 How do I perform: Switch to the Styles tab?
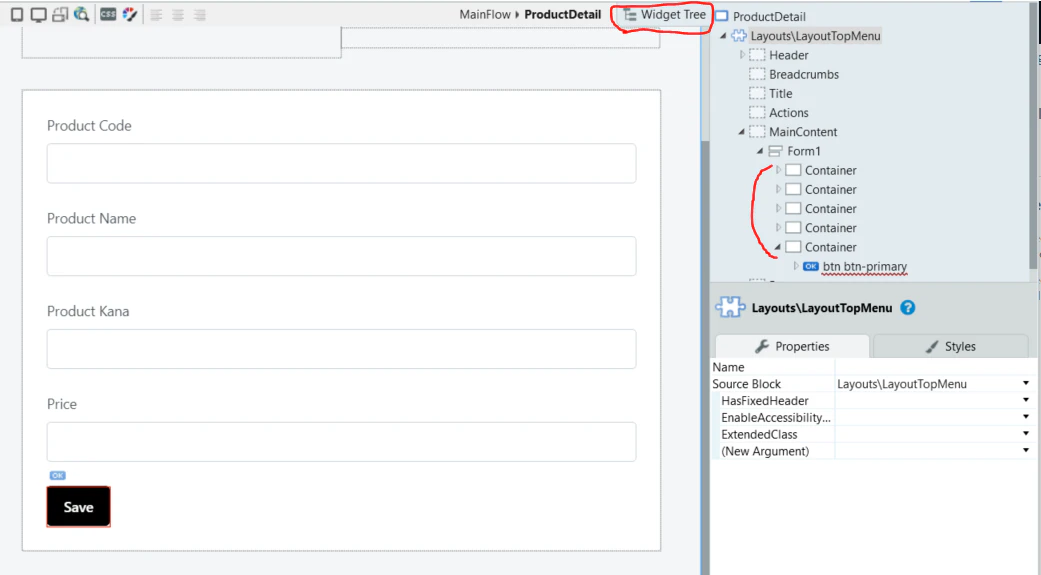coord(951,347)
